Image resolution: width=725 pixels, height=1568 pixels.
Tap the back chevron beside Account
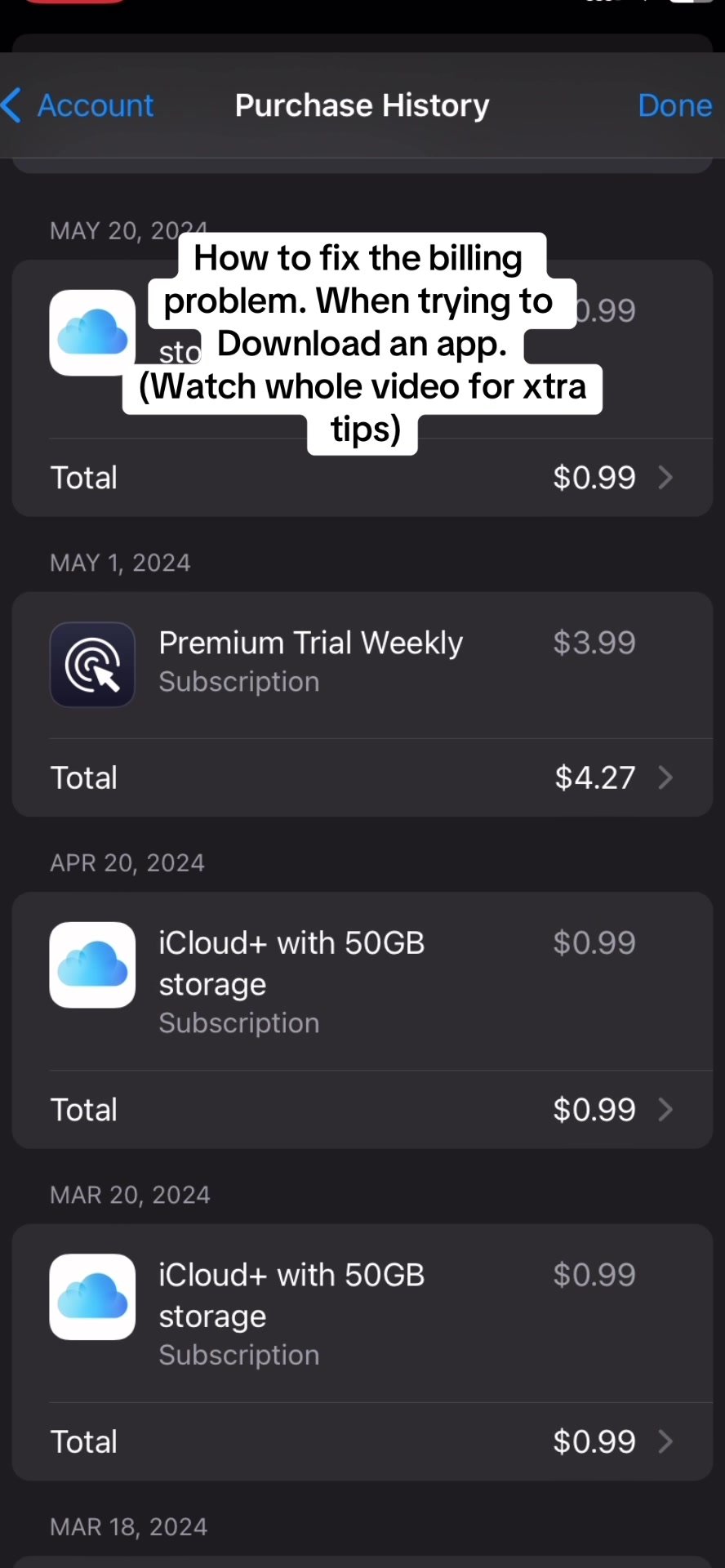click(11, 106)
